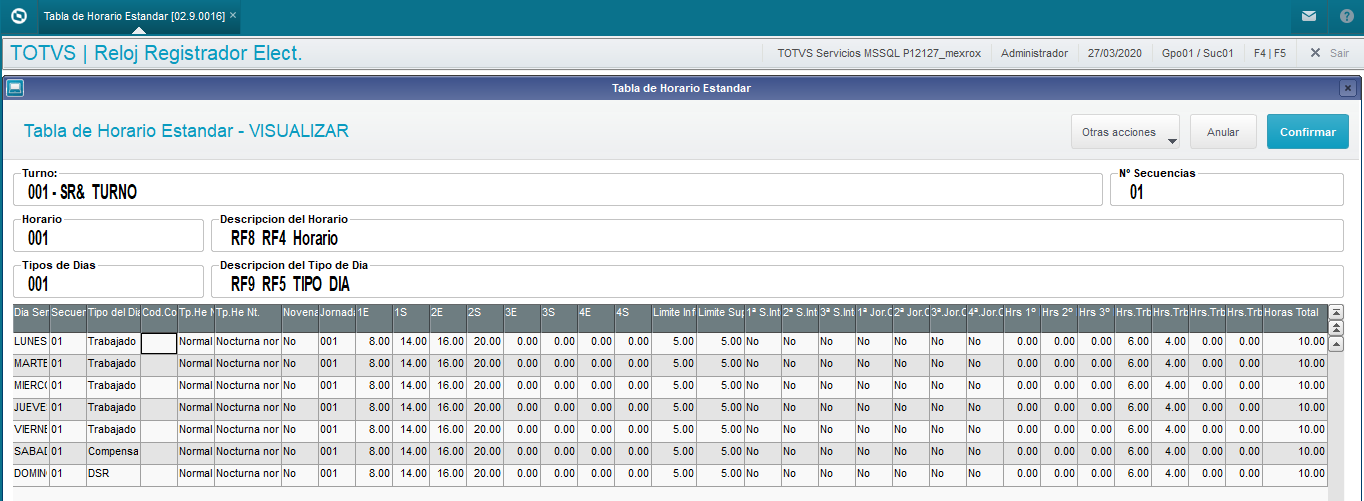
Task: Click Trabajado cell in MIERCOLES row
Action: tap(113, 385)
